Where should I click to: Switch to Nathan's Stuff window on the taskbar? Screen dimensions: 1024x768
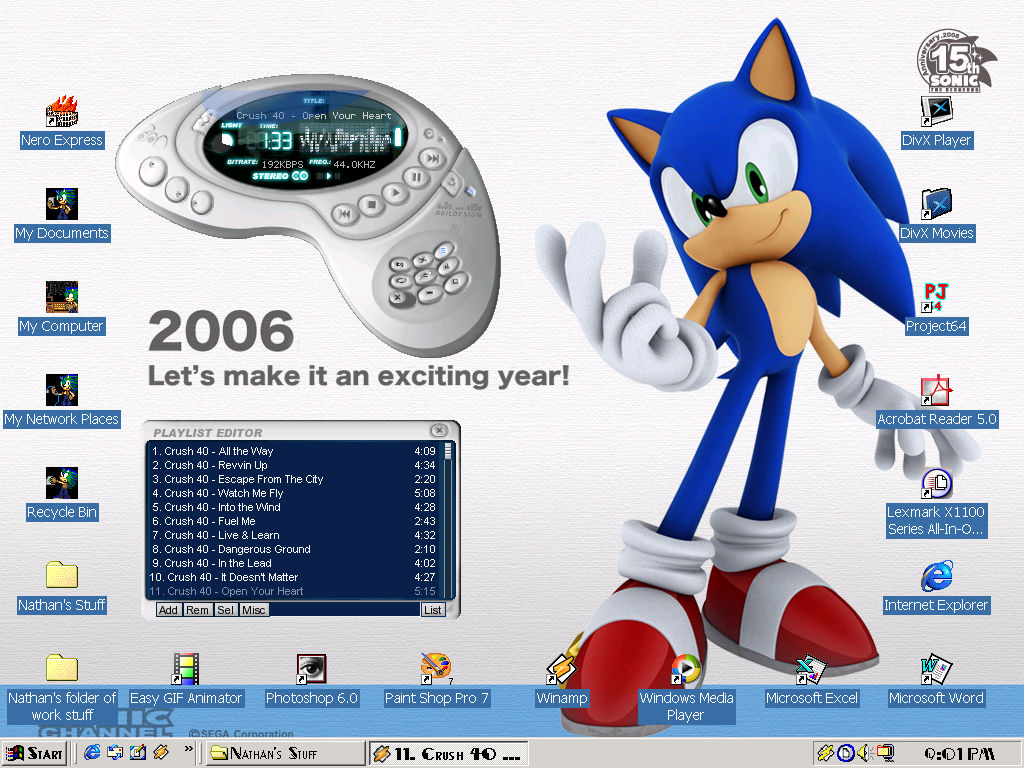[x=285, y=752]
